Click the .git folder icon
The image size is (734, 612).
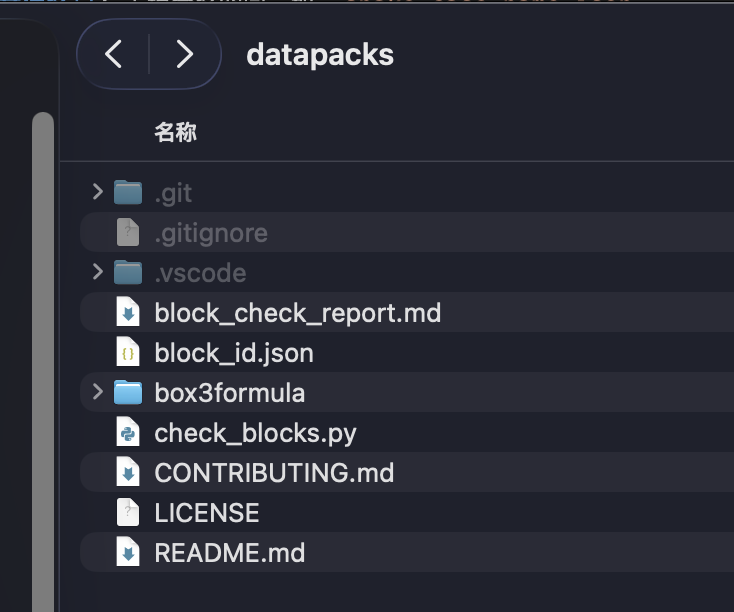click(128, 192)
